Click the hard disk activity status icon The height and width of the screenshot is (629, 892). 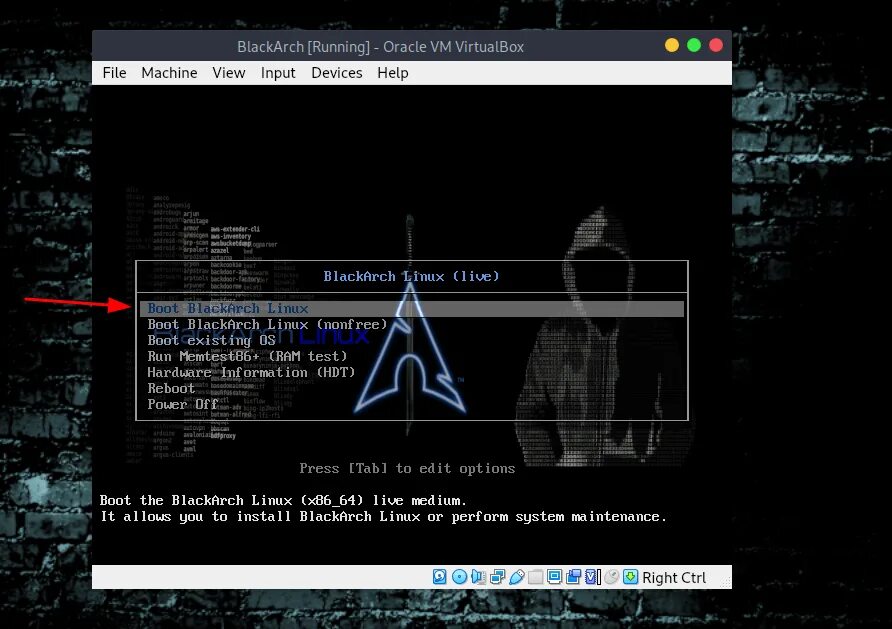click(438, 576)
